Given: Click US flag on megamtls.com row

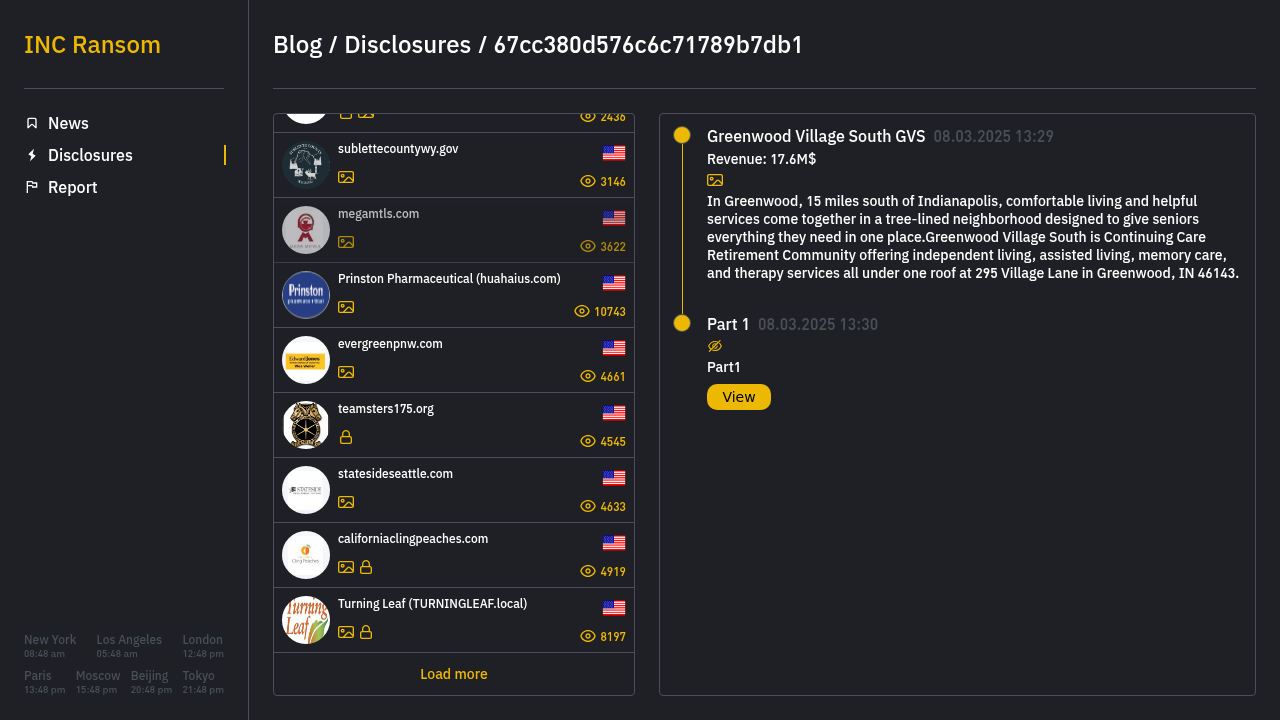Looking at the screenshot, I should 614,218.
